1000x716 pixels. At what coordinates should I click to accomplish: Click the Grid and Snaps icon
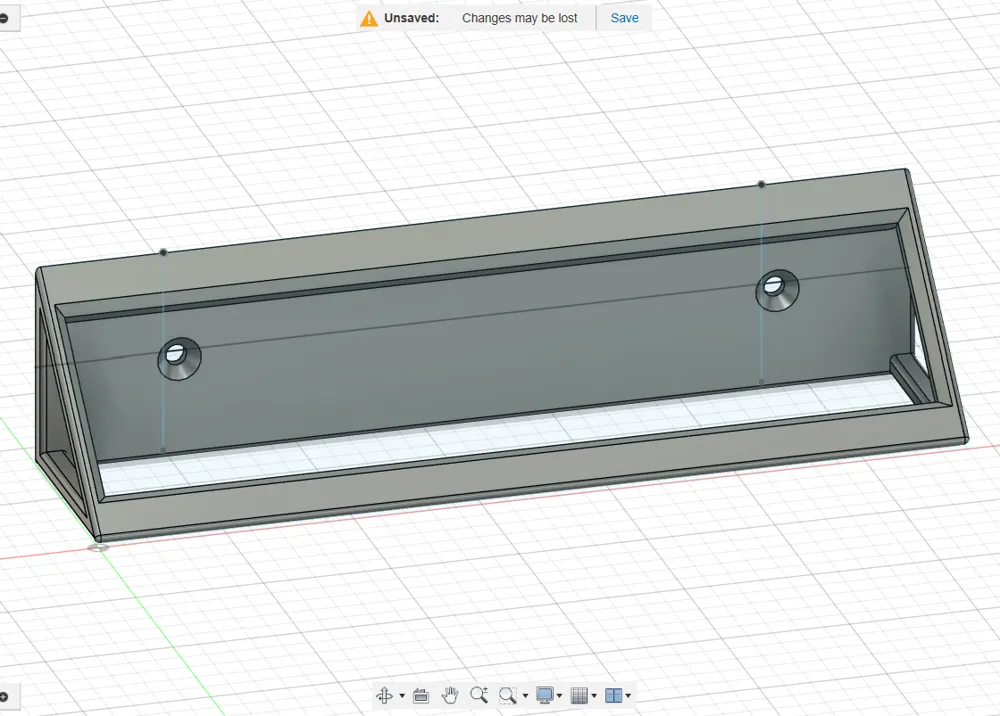pyautogui.click(x=579, y=695)
